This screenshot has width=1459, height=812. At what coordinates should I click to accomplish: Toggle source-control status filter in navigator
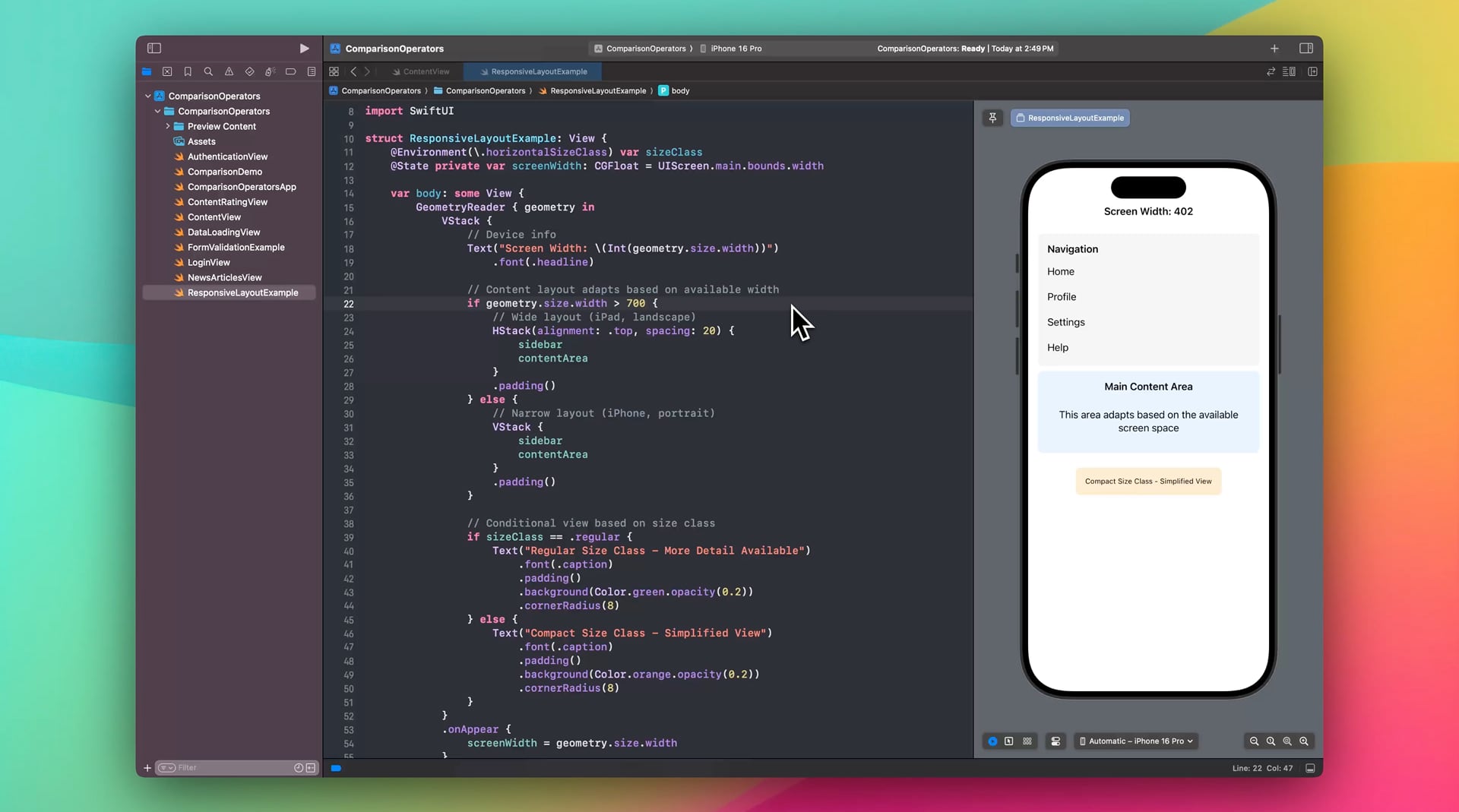pyautogui.click(x=311, y=768)
